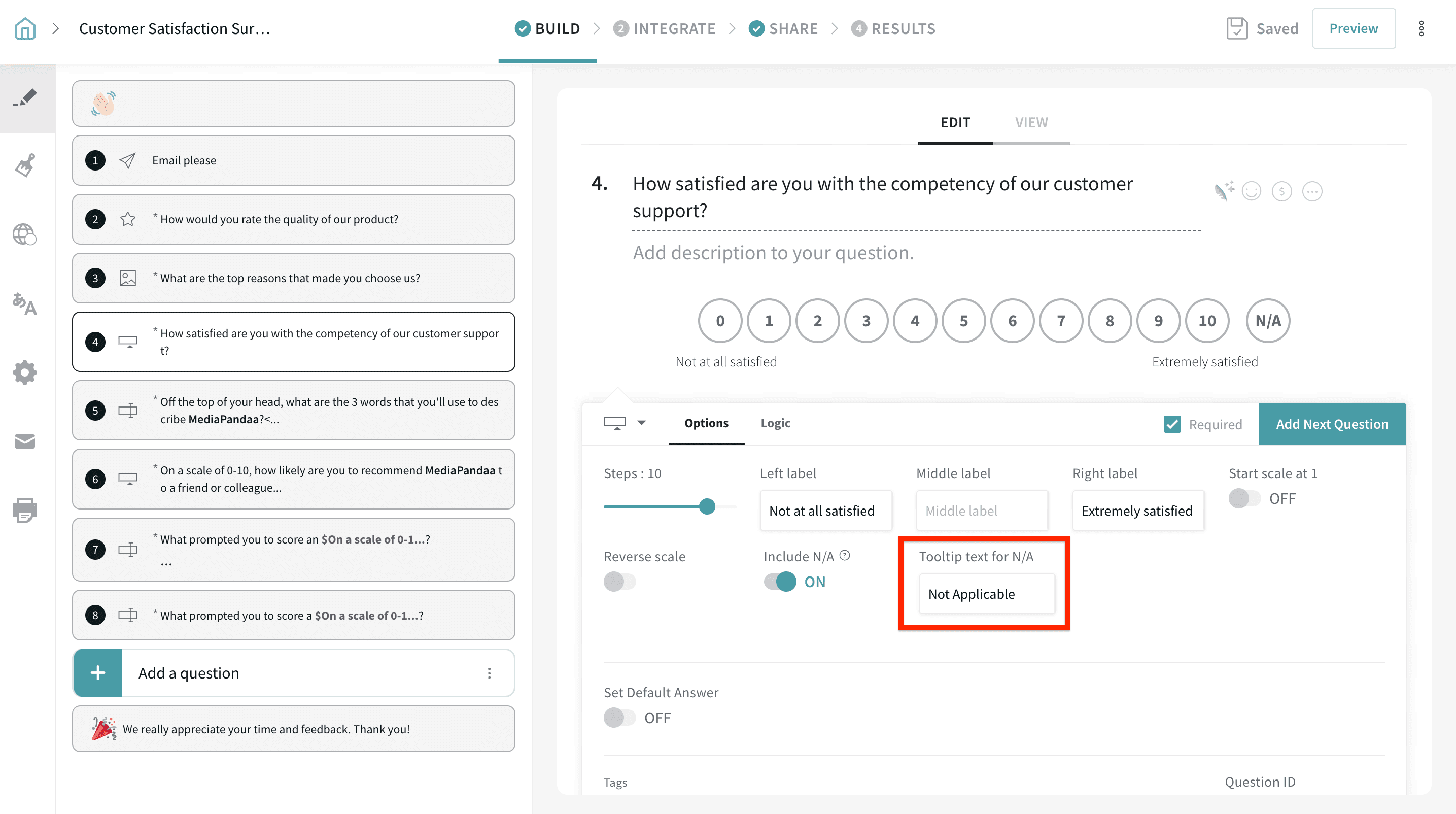
Task: Click the home icon in the header
Action: (x=25, y=28)
